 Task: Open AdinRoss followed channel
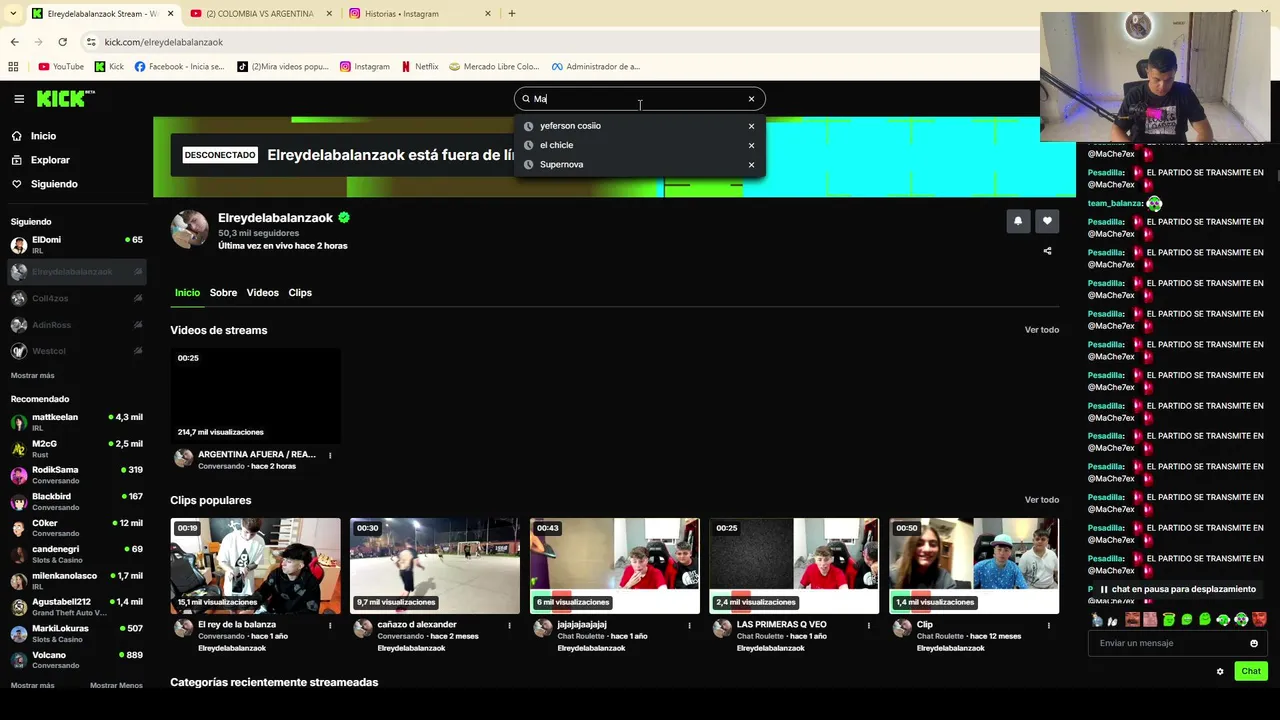[76, 325]
